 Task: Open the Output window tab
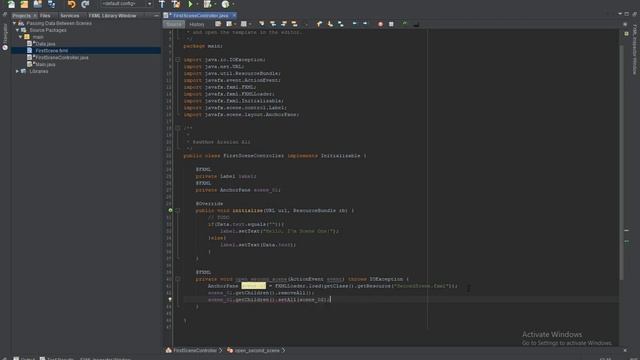tap(24, 358)
